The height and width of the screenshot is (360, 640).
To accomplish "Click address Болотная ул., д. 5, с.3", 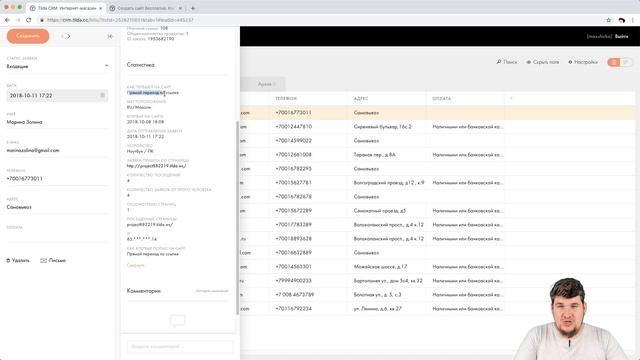I will point(378,294).
